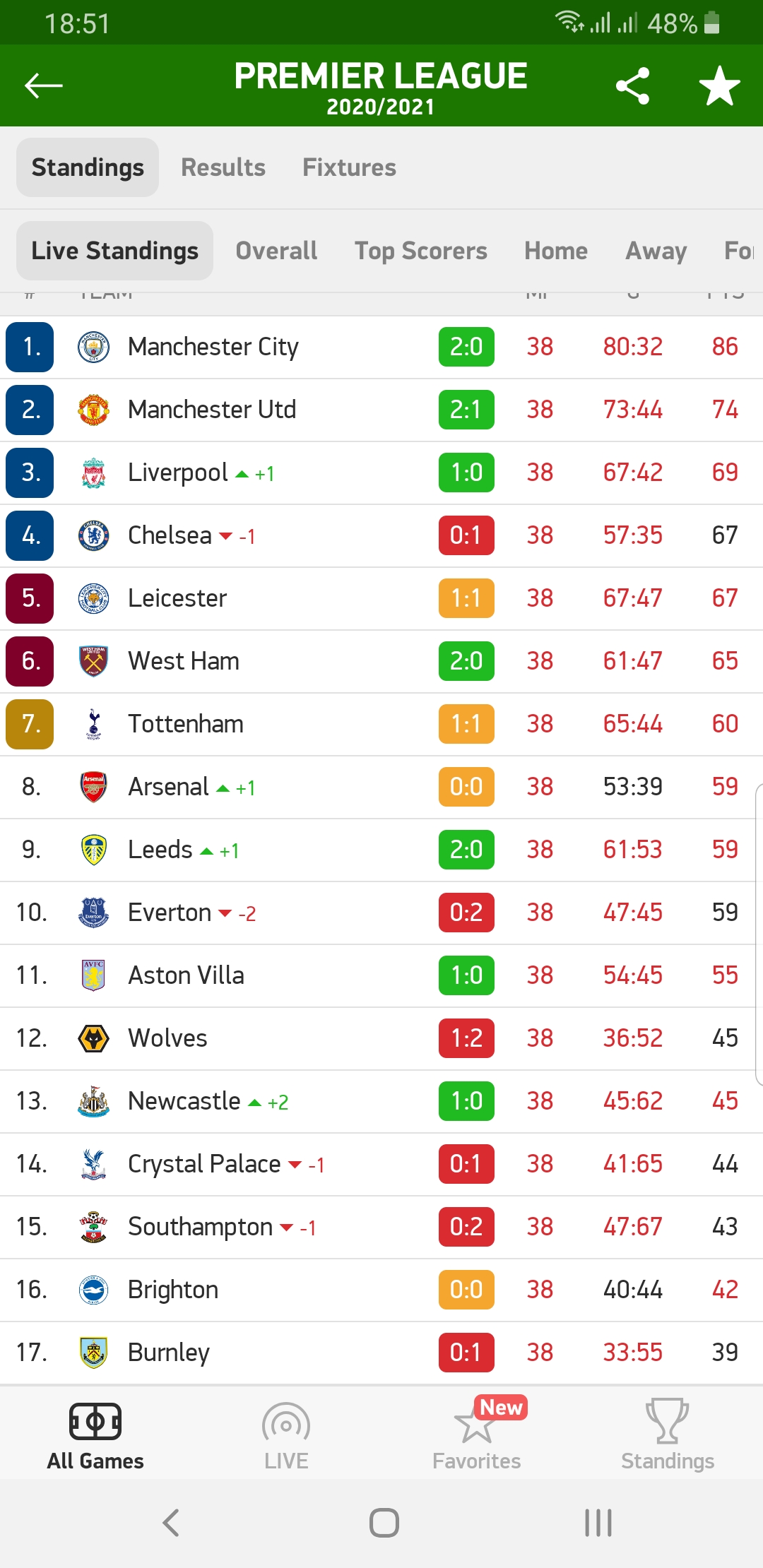Viewport: 763px width, 1568px height.
Task: Select the Tottenham team name
Action: pyautogui.click(x=186, y=724)
